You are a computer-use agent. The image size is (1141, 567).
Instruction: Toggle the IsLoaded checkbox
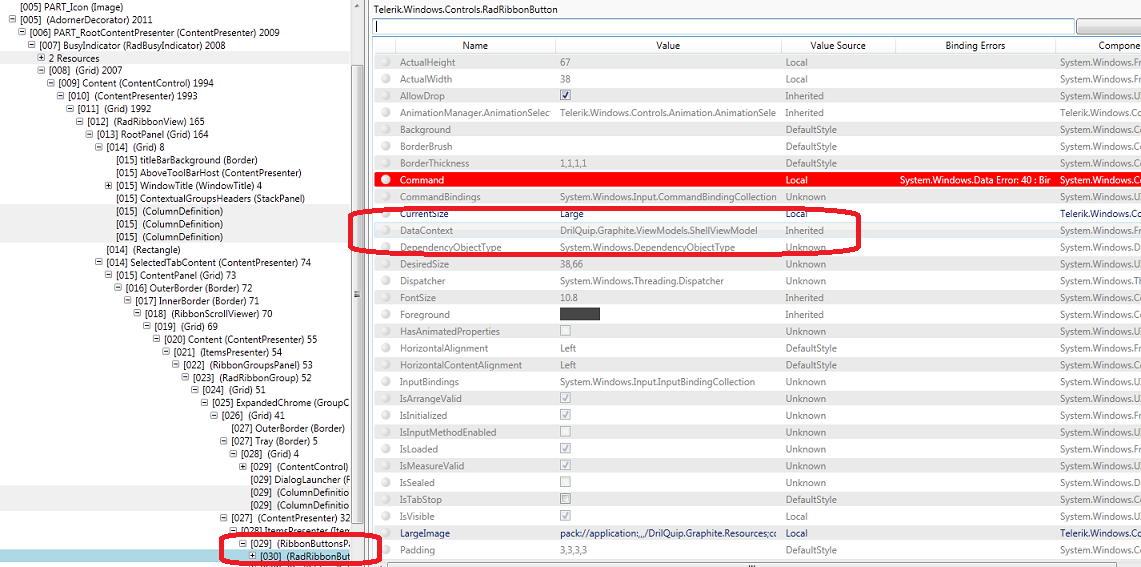click(565, 449)
